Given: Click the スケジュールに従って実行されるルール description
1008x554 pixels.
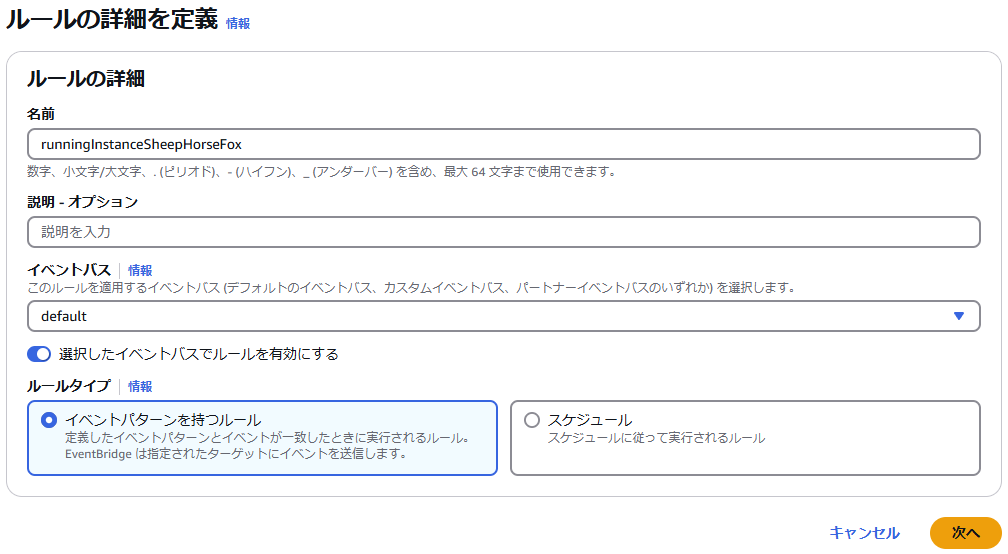Looking at the screenshot, I should pyautogui.click(x=656, y=438).
